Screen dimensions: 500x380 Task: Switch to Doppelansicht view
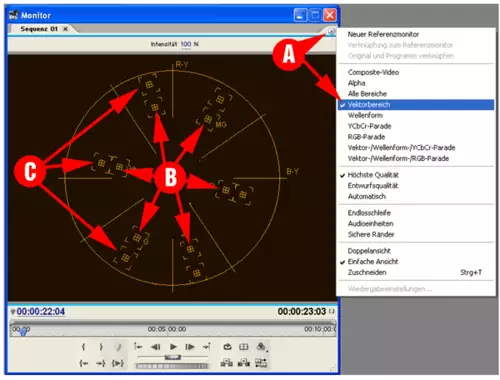(369, 251)
